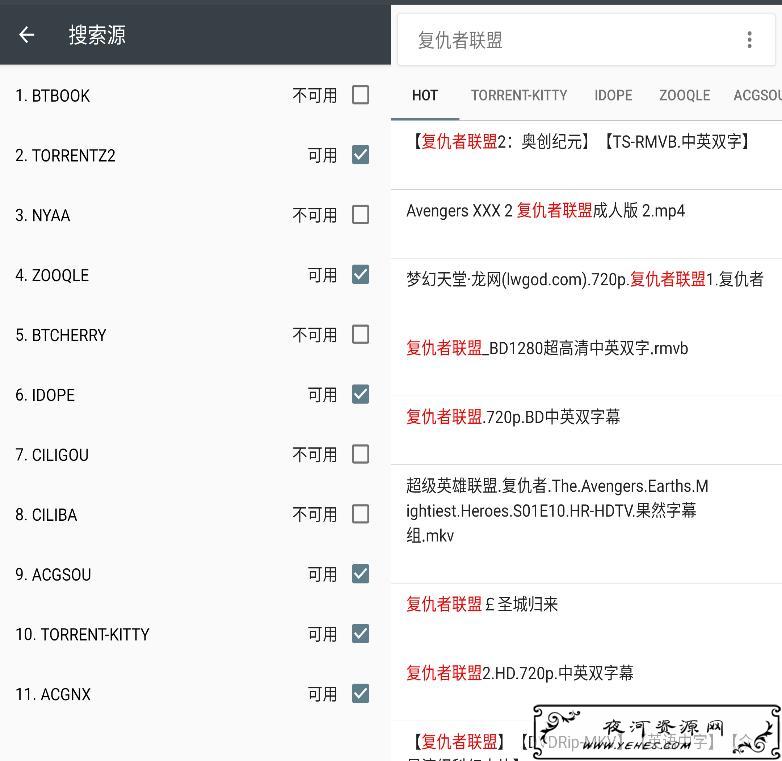The height and width of the screenshot is (761, 782).
Task: Uncheck the TORRENTZ2 source checkbox
Action: pos(360,155)
